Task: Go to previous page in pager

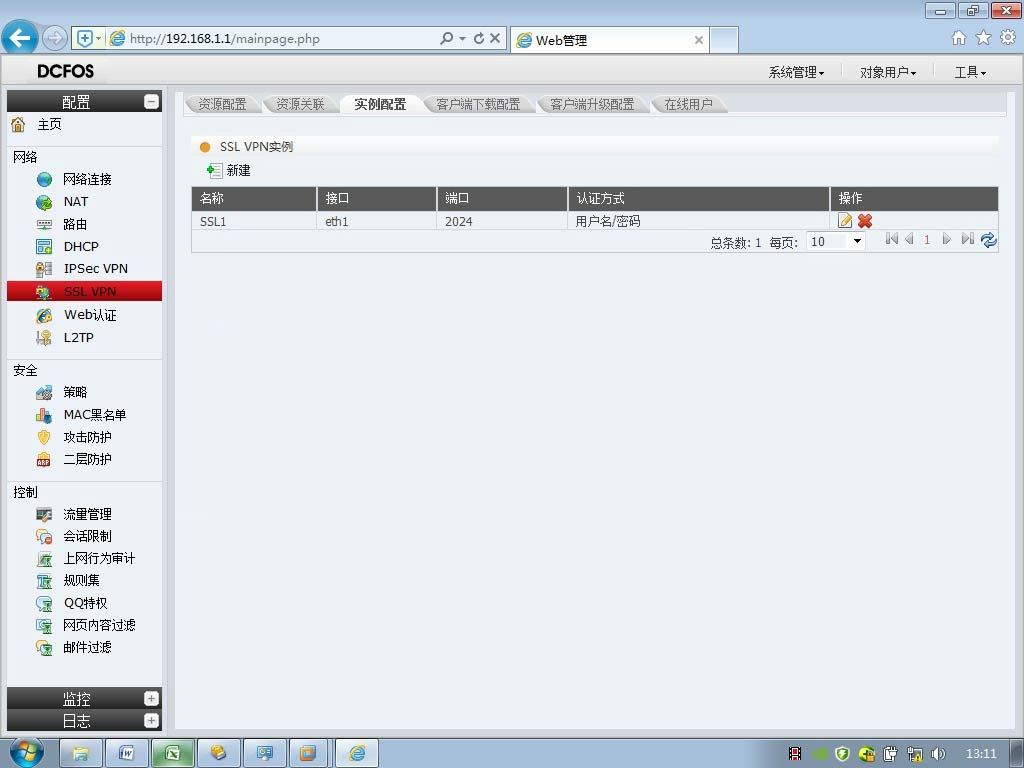Action: click(909, 239)
